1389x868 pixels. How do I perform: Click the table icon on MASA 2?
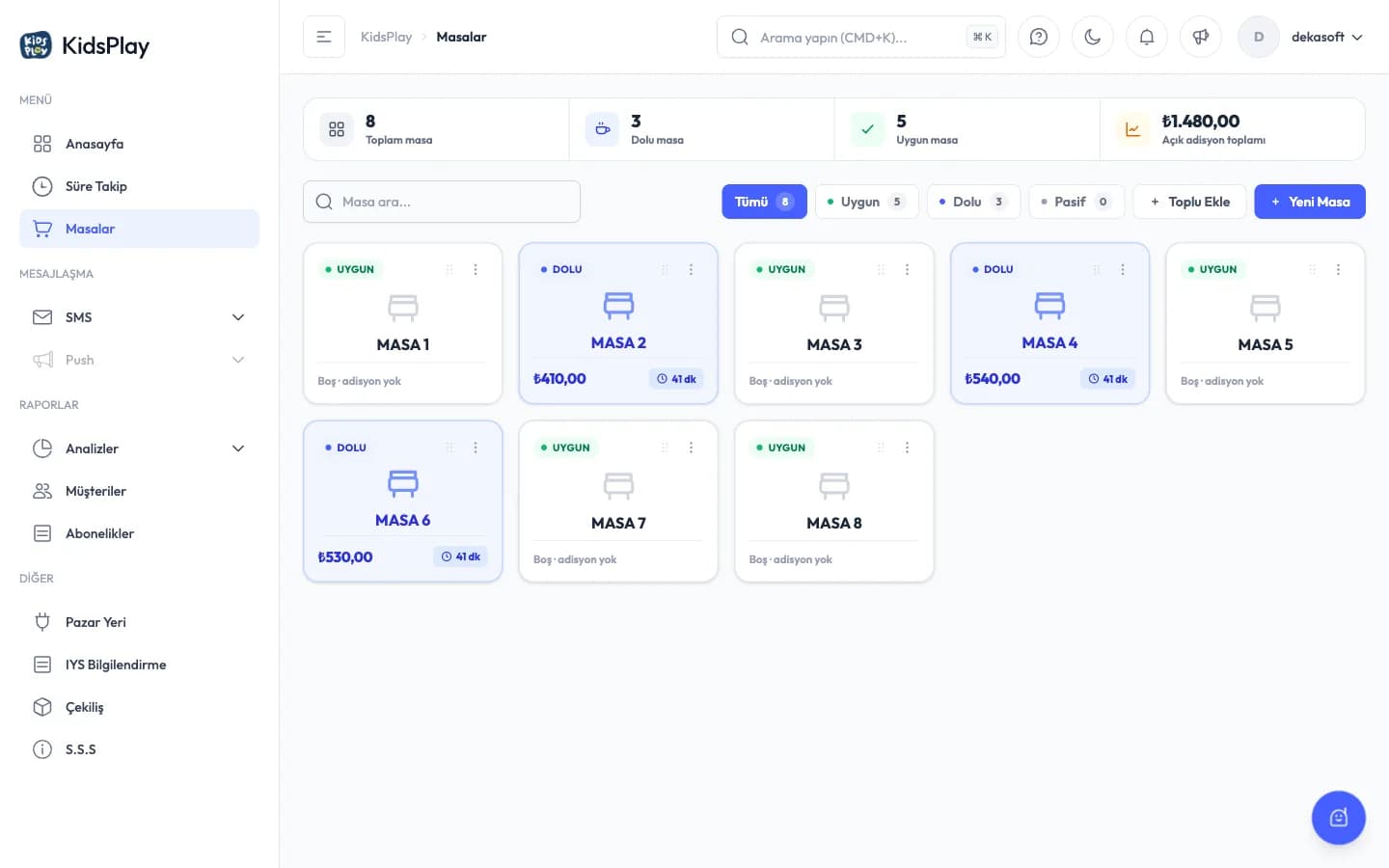618,306
